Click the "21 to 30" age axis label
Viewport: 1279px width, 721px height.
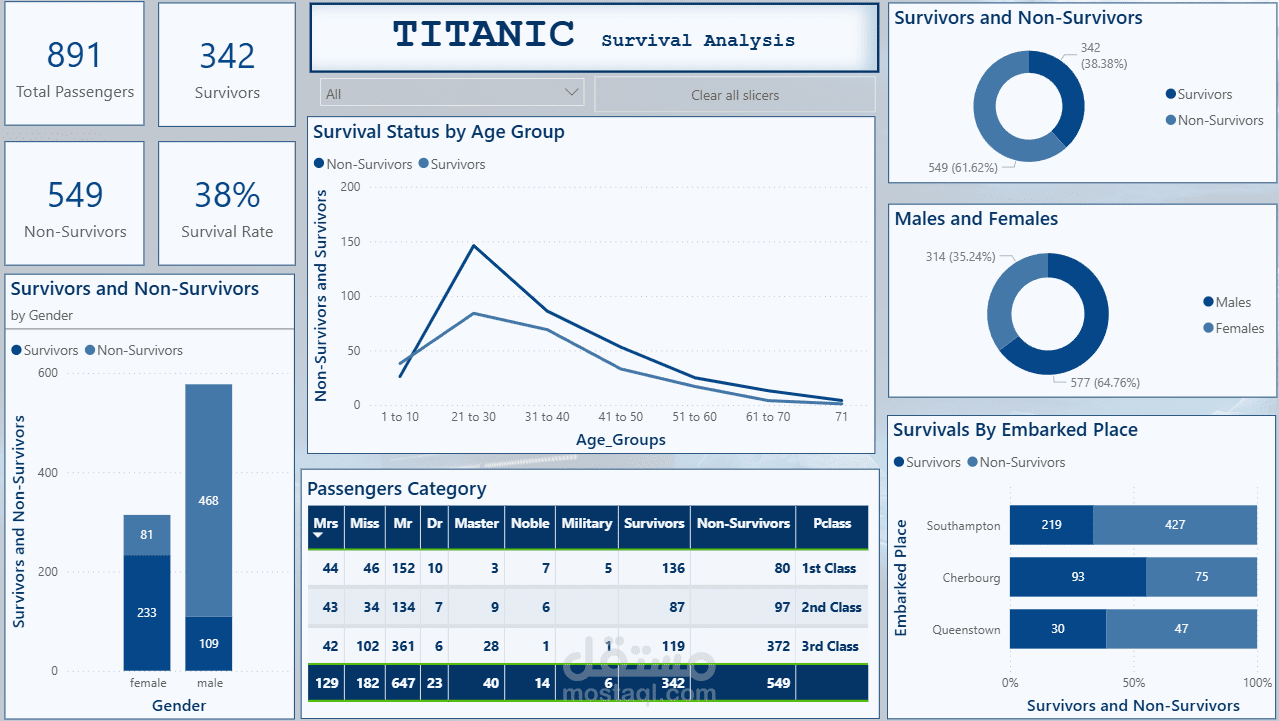pyautogui.click(x=473, y=417)
